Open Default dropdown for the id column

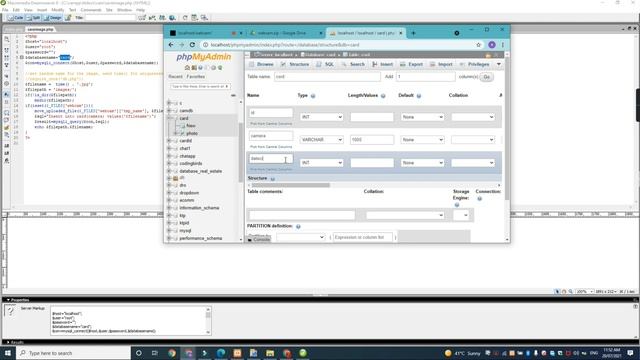click(422, 117)
